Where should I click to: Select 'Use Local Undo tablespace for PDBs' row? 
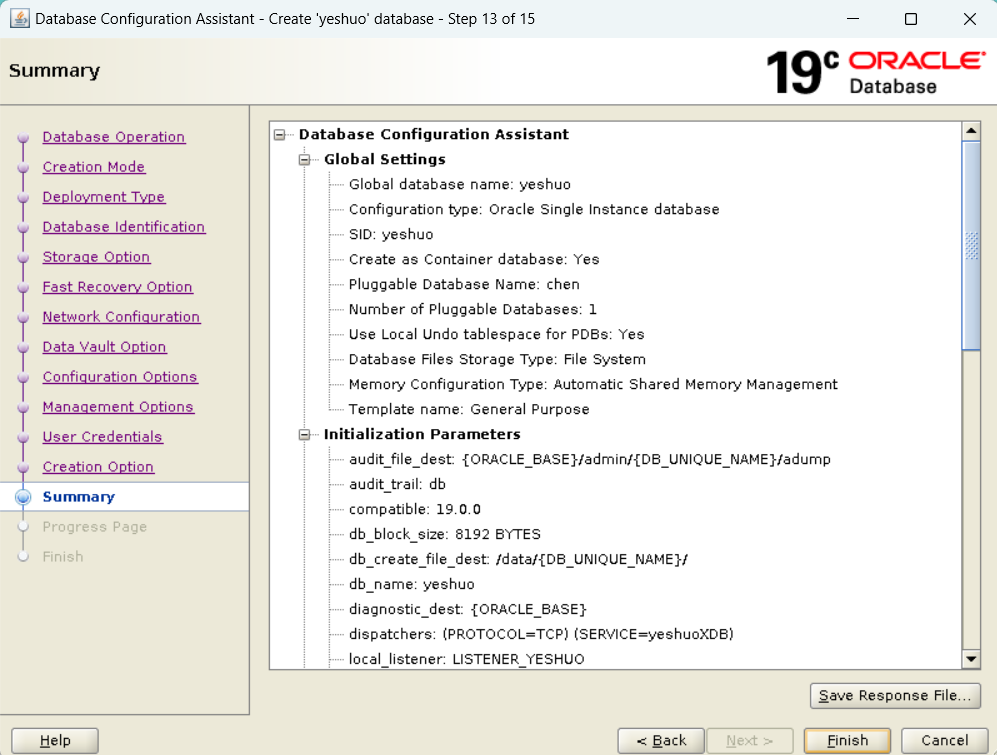[497, 335]
